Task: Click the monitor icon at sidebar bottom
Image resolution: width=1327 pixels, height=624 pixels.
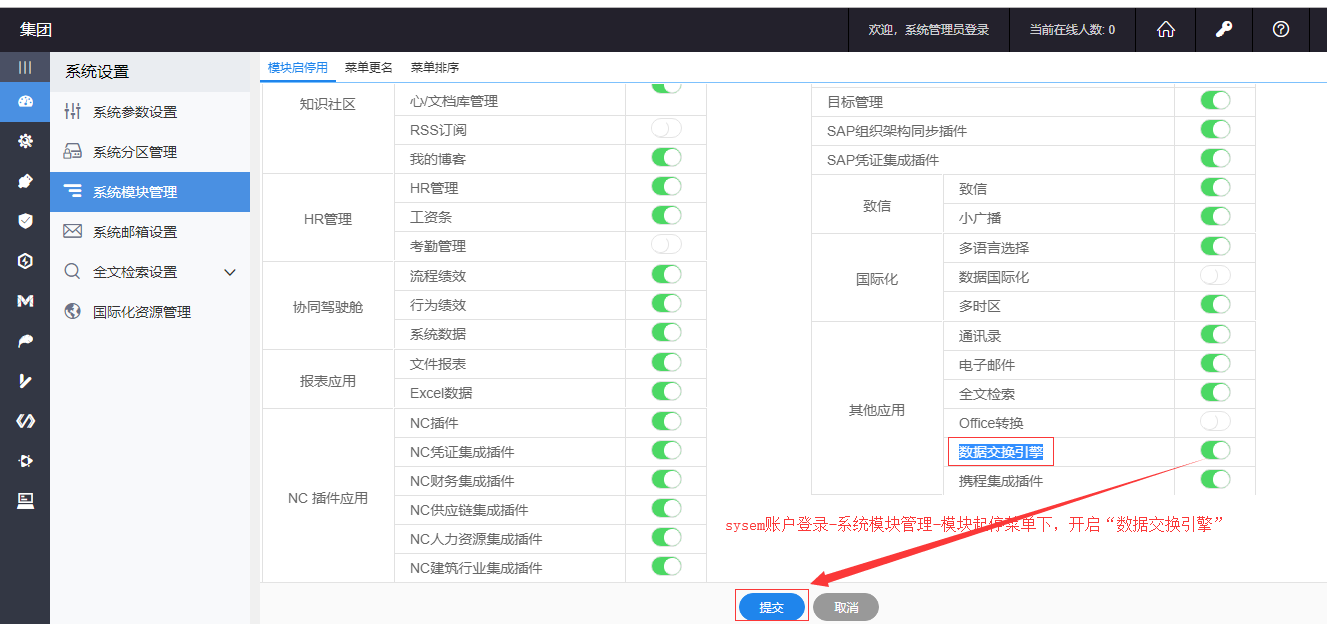Action: [25, 501]
